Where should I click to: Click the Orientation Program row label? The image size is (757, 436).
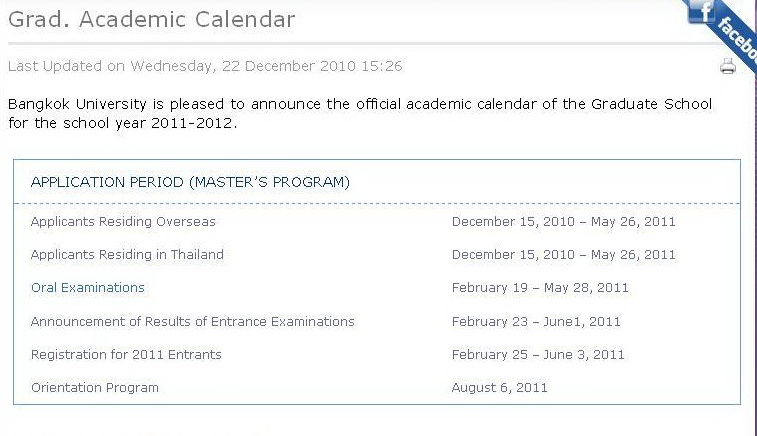(x=95, y=388)
